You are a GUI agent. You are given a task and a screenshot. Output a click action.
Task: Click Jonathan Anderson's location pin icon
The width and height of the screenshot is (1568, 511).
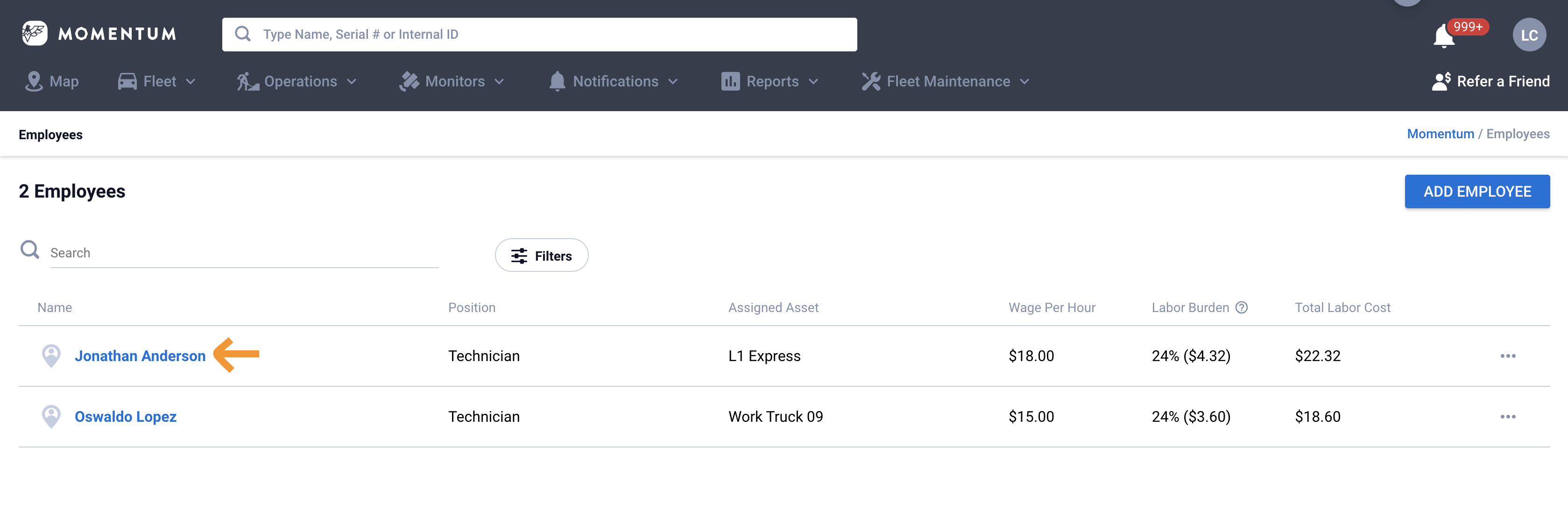click(x=51, y=355)
